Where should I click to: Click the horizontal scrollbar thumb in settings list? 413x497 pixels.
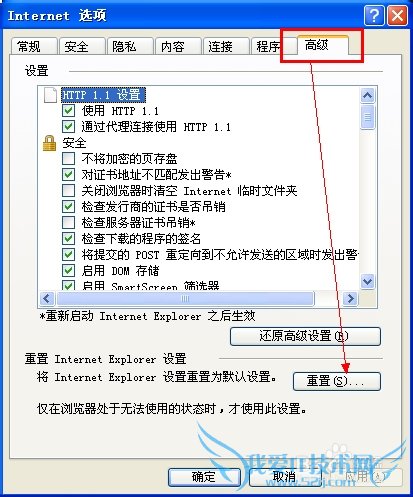click(x=185, y=298)
